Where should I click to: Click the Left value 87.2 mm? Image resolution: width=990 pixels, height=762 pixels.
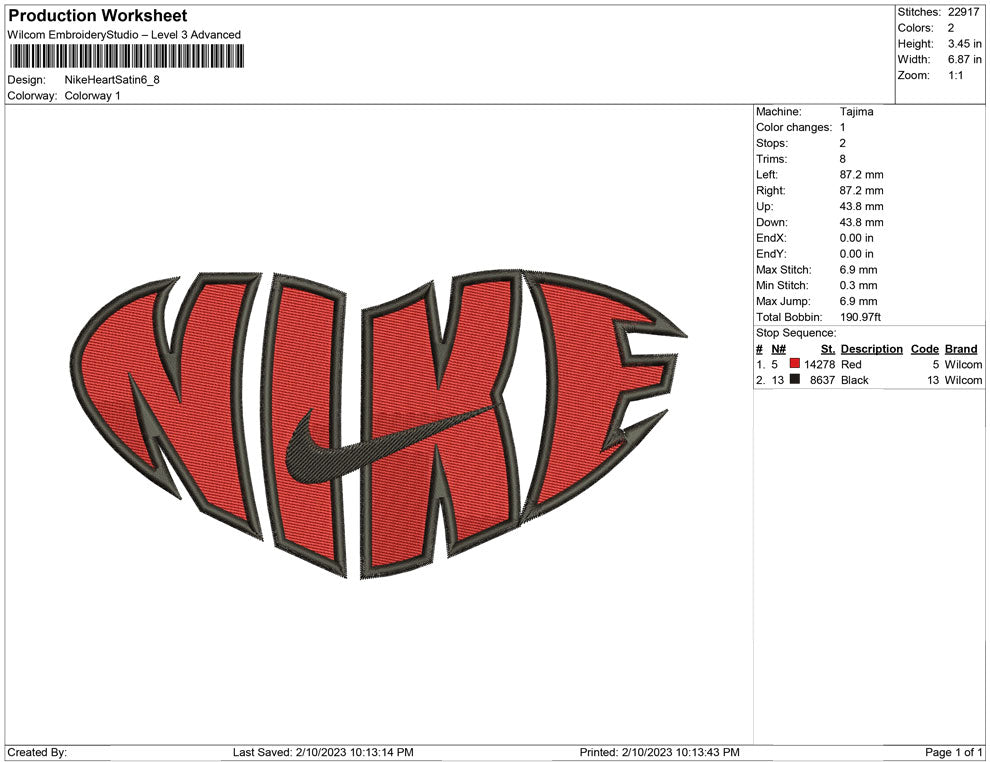pos(861,174)
